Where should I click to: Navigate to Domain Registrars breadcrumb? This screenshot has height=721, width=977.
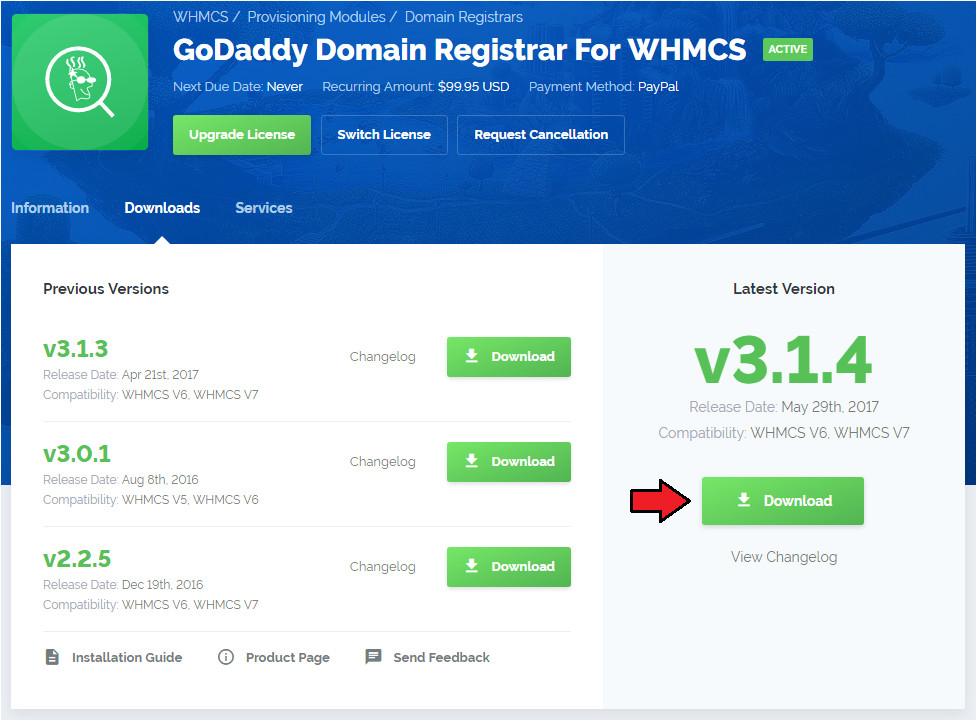coord(463,17)
